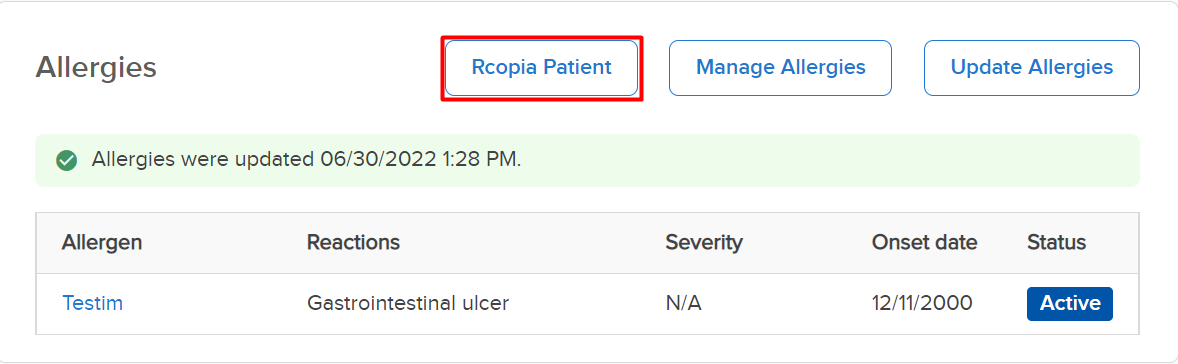This screenshot has height=364, width=1178.
Task: Open the Testim allergen link
Action: 92,303
